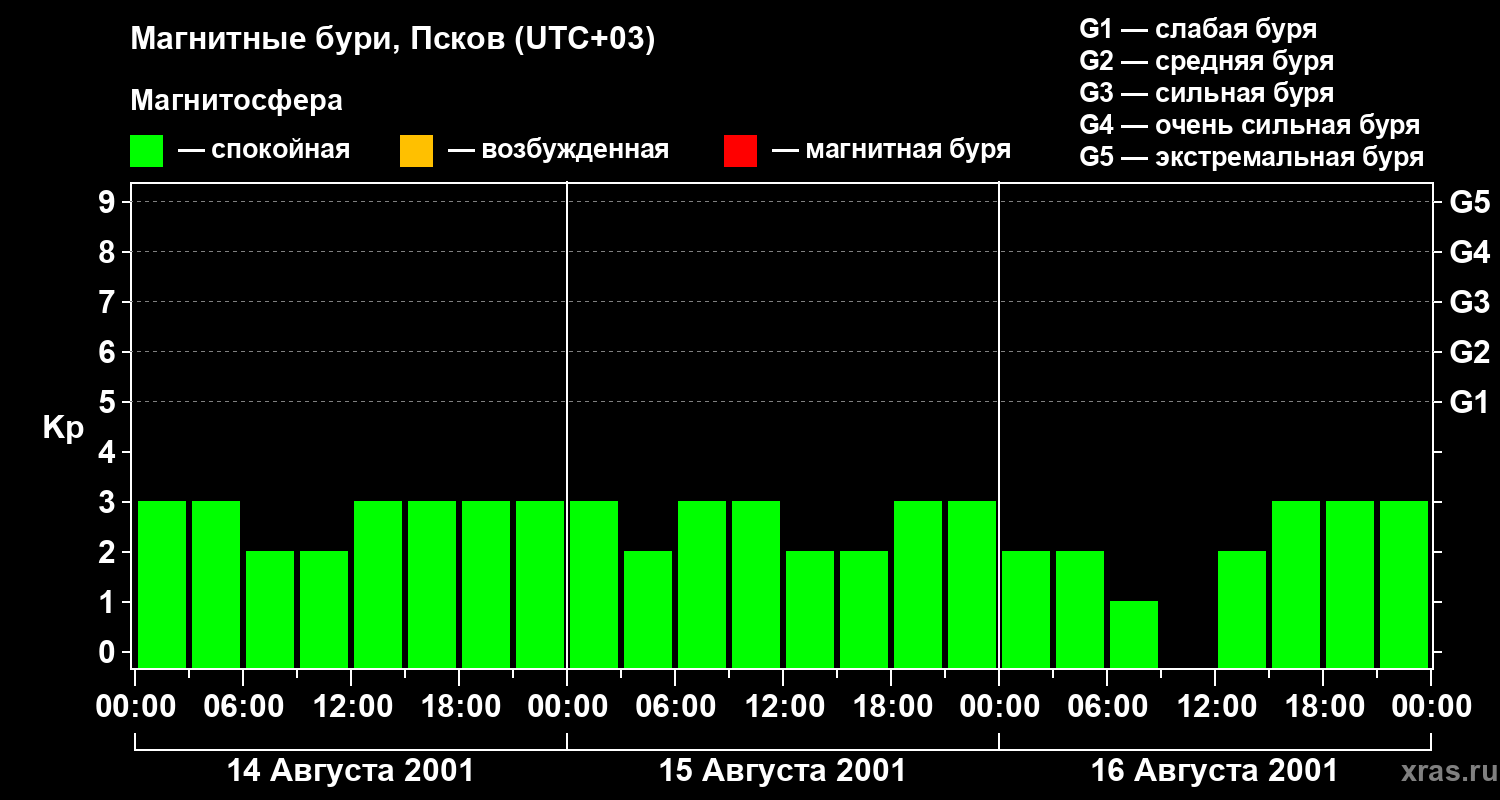1500x800 pixels.
Task: Click the '— спокойная' legend label
Action: [x=264, y=150]
